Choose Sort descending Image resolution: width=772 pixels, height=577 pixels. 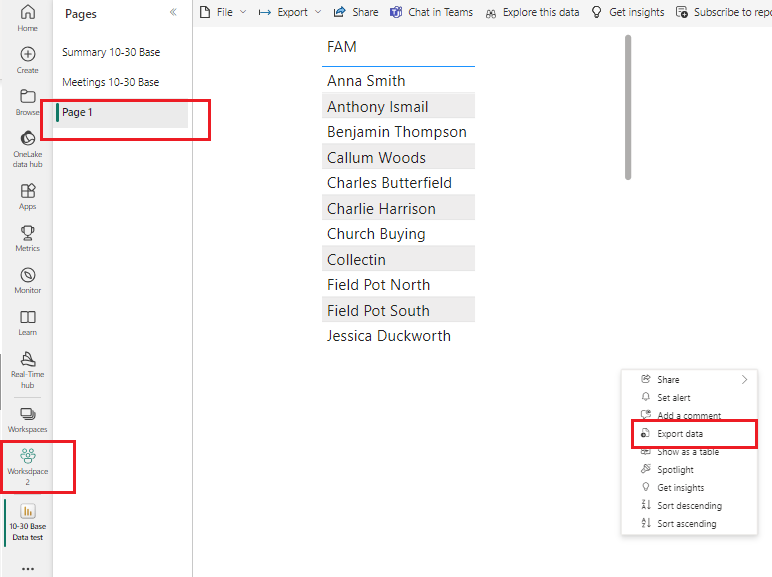pos(689,506)
